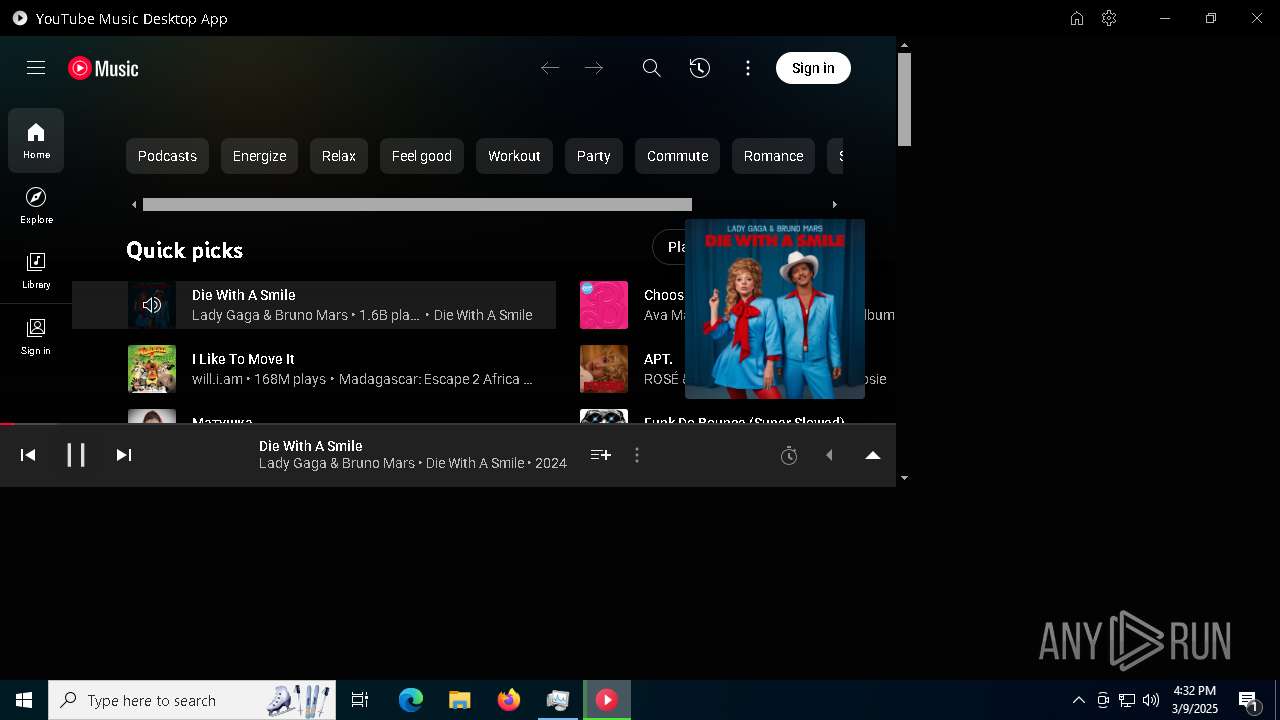Viewport: 1280px width, 720px height.
Task: Click the volume tray icon
Action: (1151, 700)
